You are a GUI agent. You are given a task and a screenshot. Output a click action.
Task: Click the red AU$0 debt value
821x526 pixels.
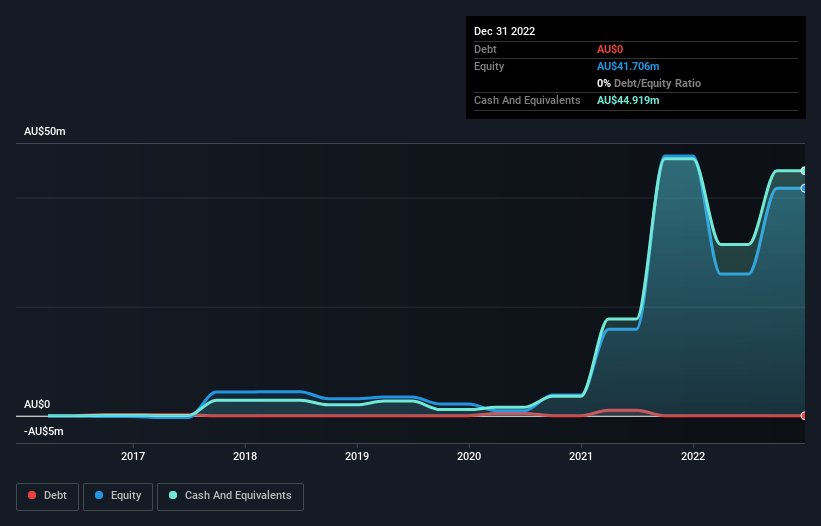610,49
